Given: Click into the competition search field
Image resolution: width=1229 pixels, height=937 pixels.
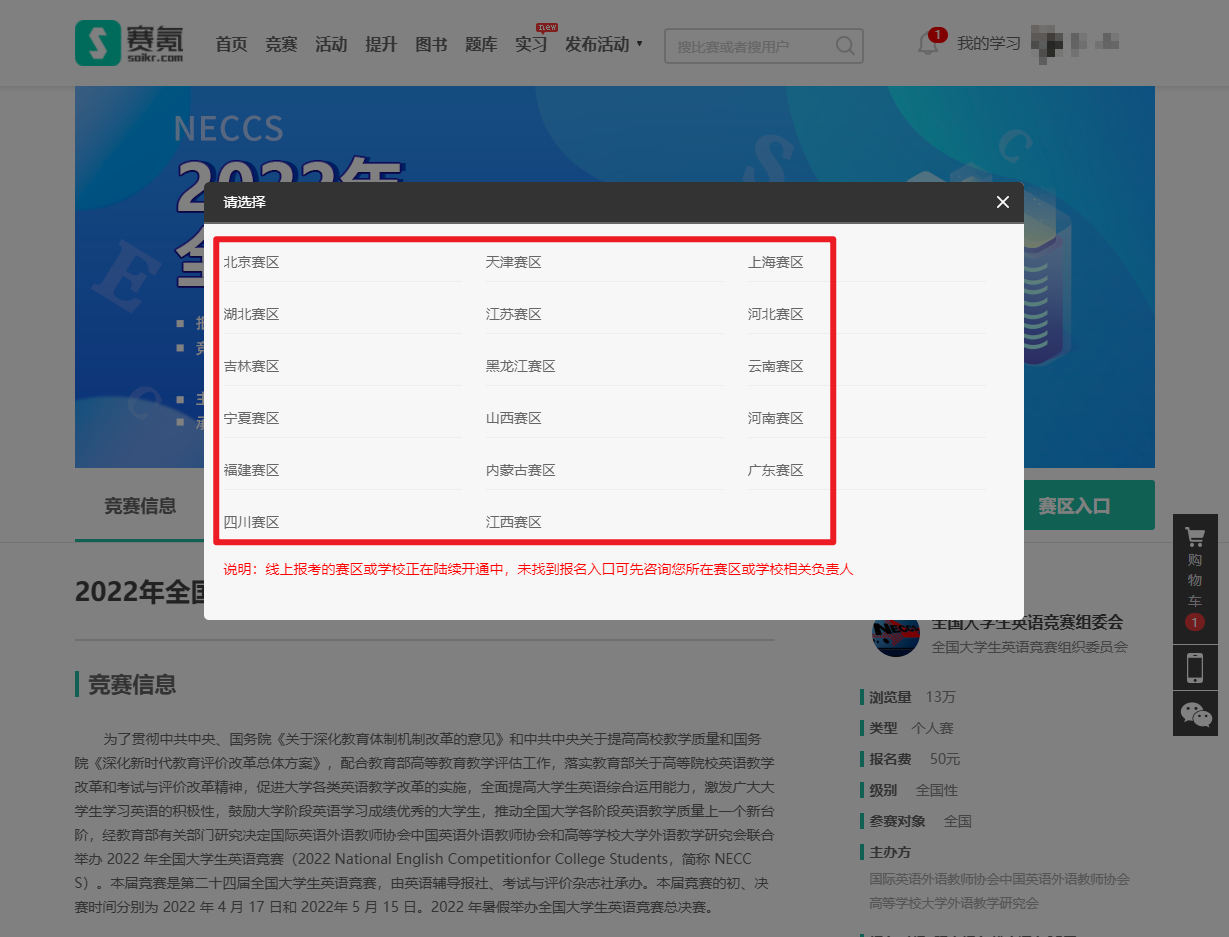Looking at the screenshot, I should click(748, 46).
